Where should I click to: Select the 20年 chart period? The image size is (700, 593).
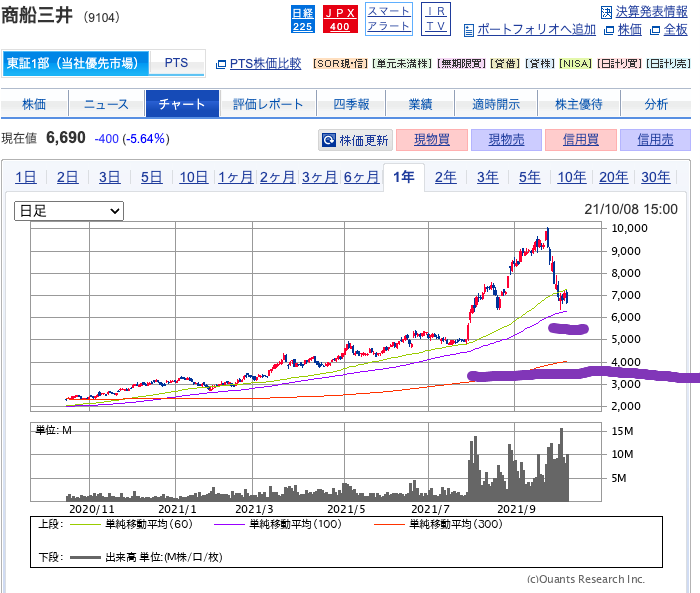(x=613, y=177)
